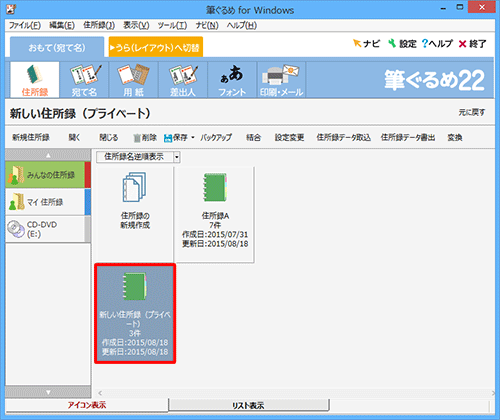
Task: Click the 元に戻す (undo) link
Action: click(x=472, y=113)
